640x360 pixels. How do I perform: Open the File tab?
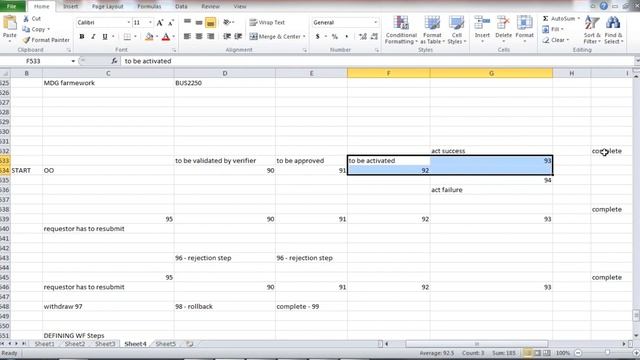[x=12, y=7]
